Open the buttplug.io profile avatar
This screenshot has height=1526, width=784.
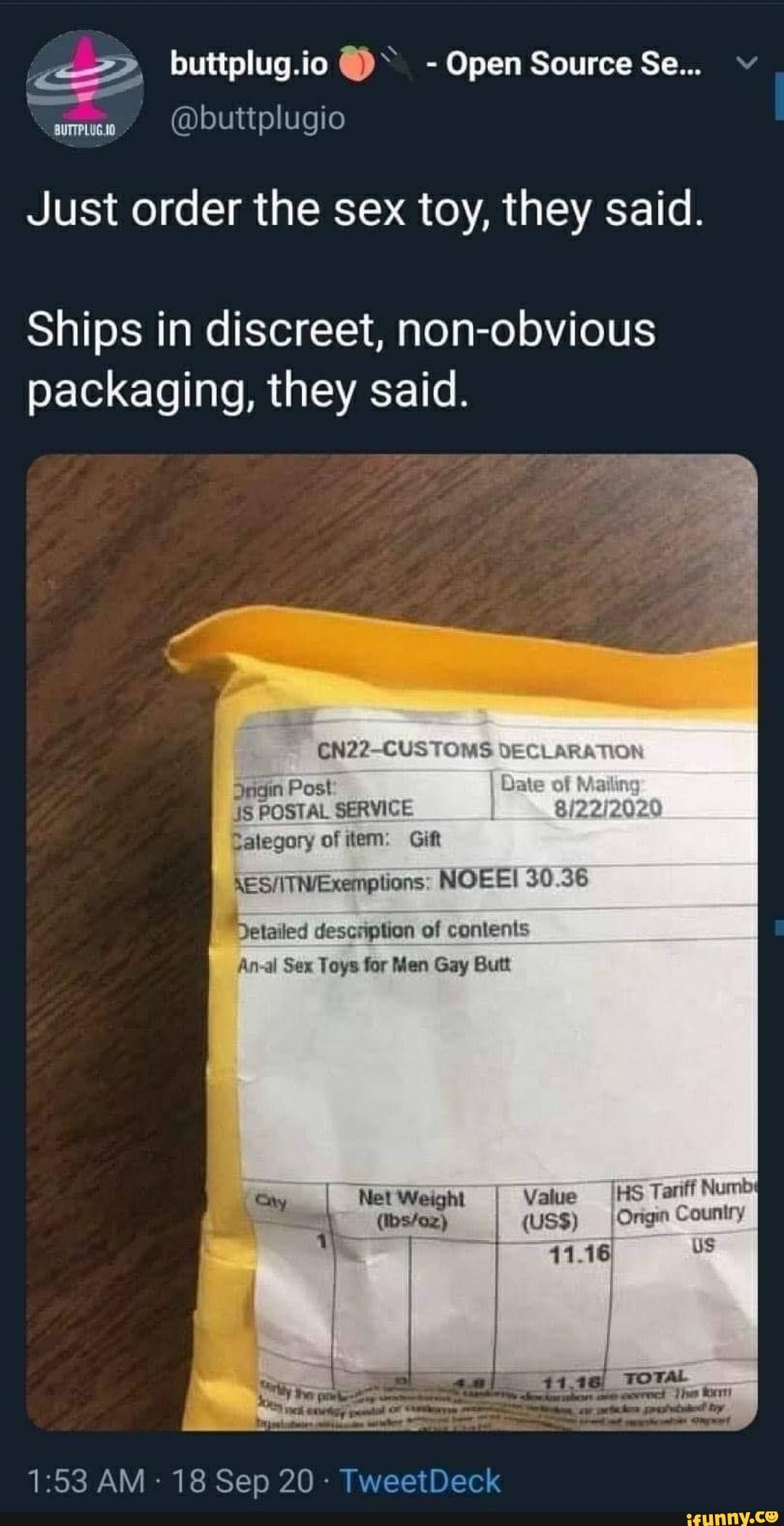pyautogui.click(x=84, y=89)
